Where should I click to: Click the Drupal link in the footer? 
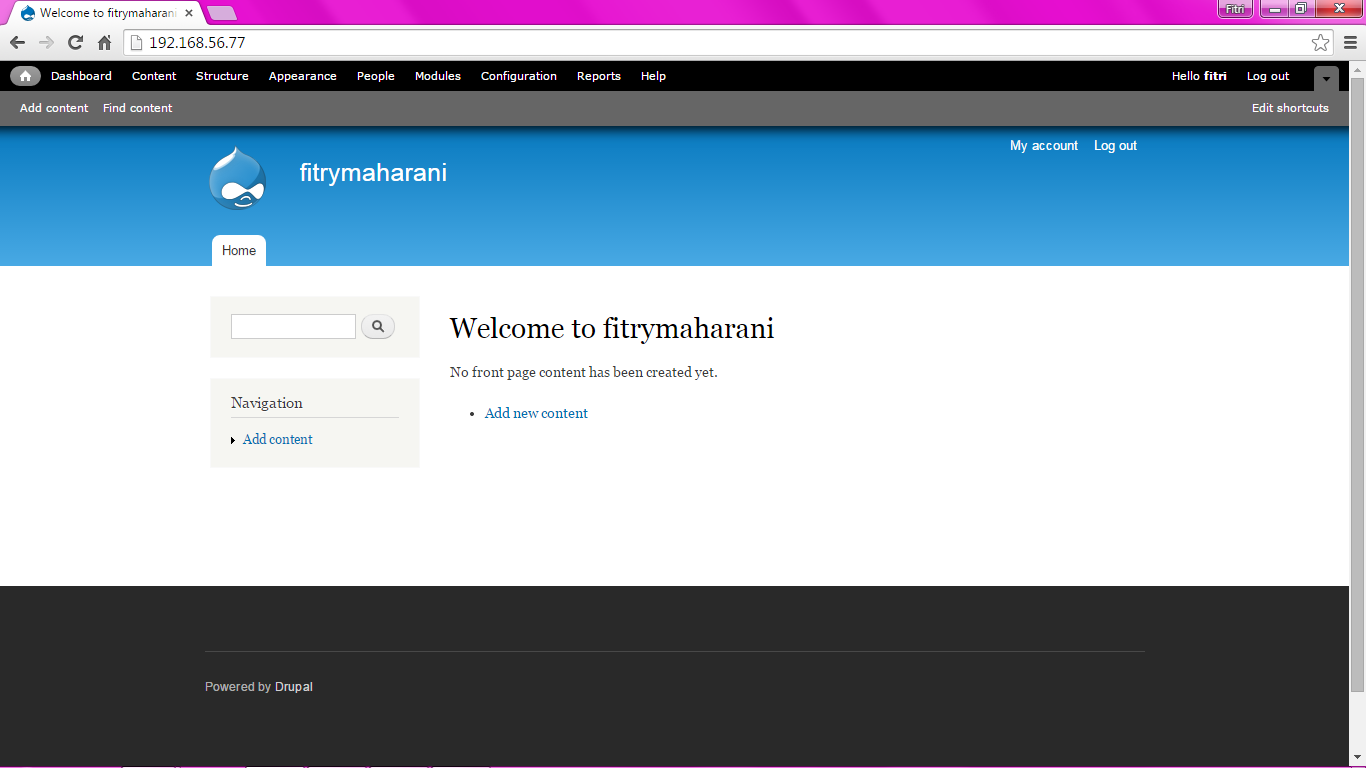pyautogui.click(x=294, y=687)
